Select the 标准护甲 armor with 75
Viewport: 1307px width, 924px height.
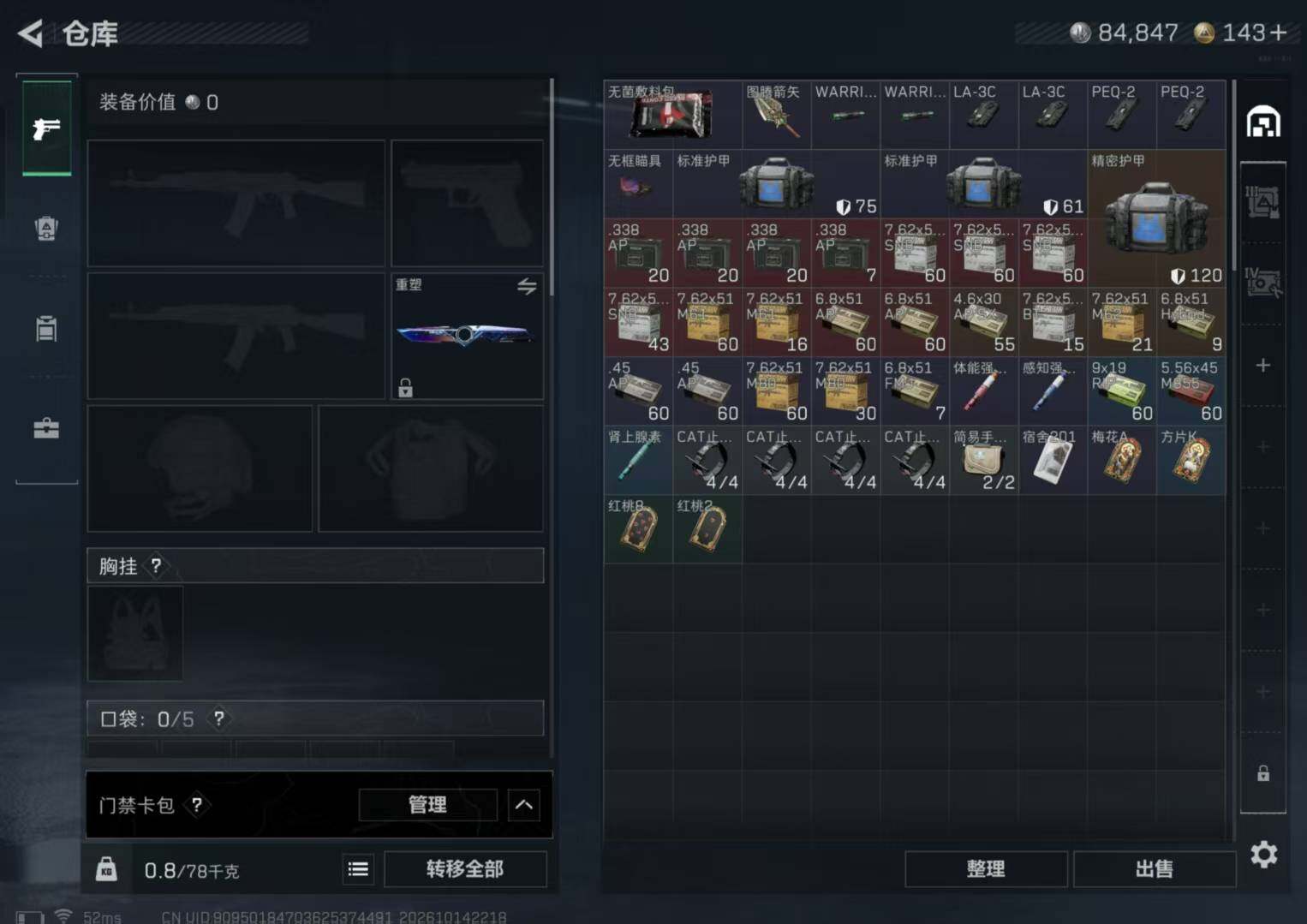776,183
